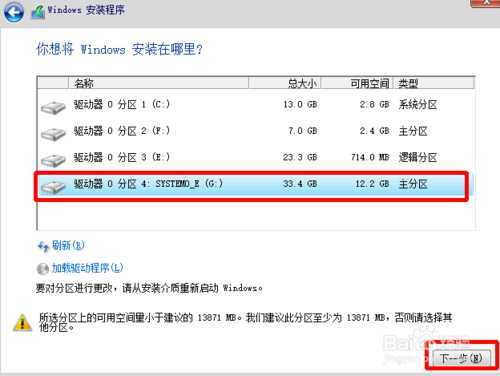
Task: Click the 主分区 type cell of partition 2
Action: (x=413, y=131)
